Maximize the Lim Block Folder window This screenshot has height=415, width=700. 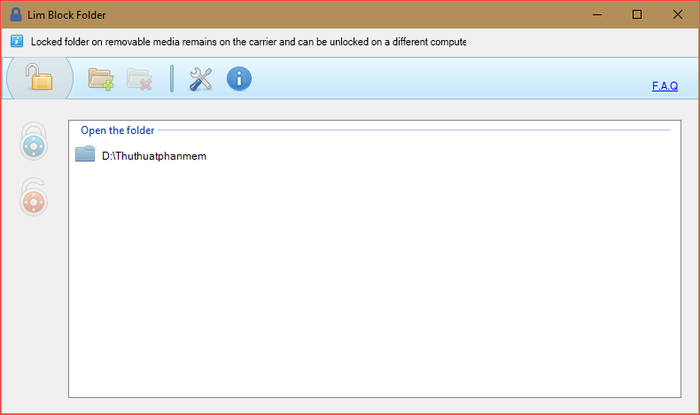[x=637, y=15]
